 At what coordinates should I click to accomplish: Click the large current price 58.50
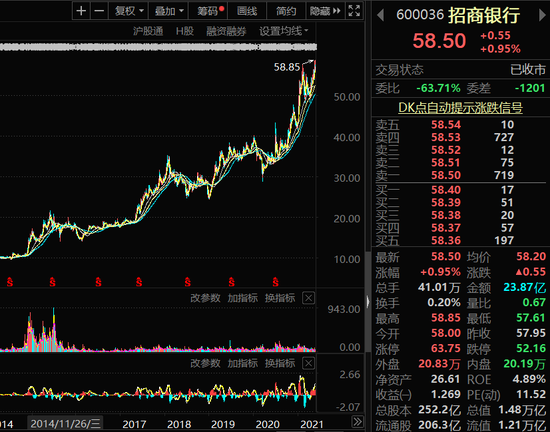(x=439, y=41)
